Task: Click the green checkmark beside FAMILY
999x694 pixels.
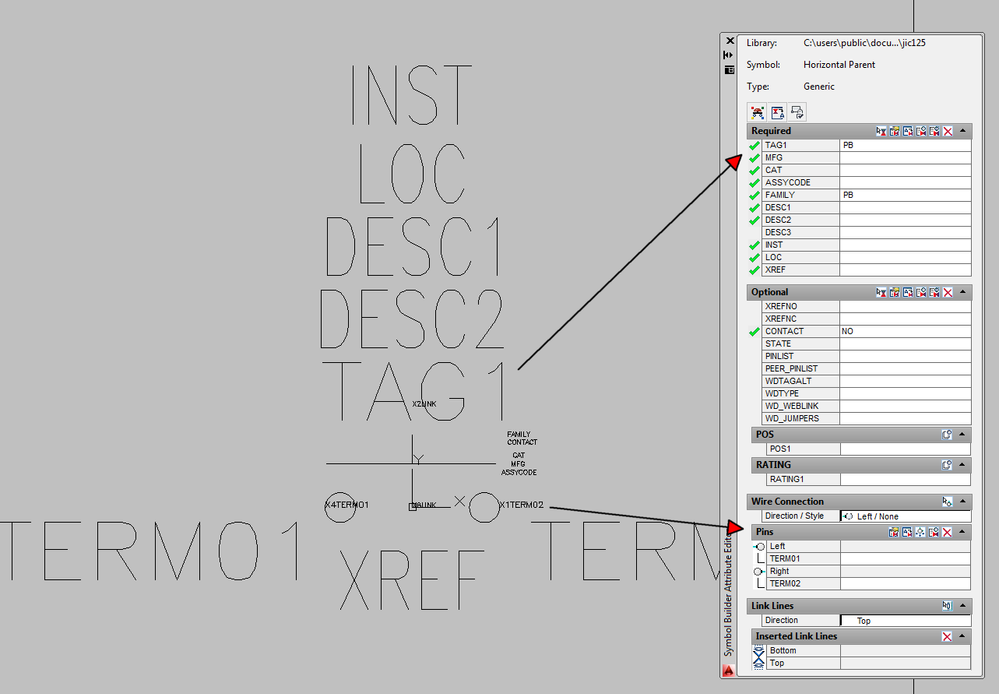Action: pyautogui.click(x=754, y=196)
